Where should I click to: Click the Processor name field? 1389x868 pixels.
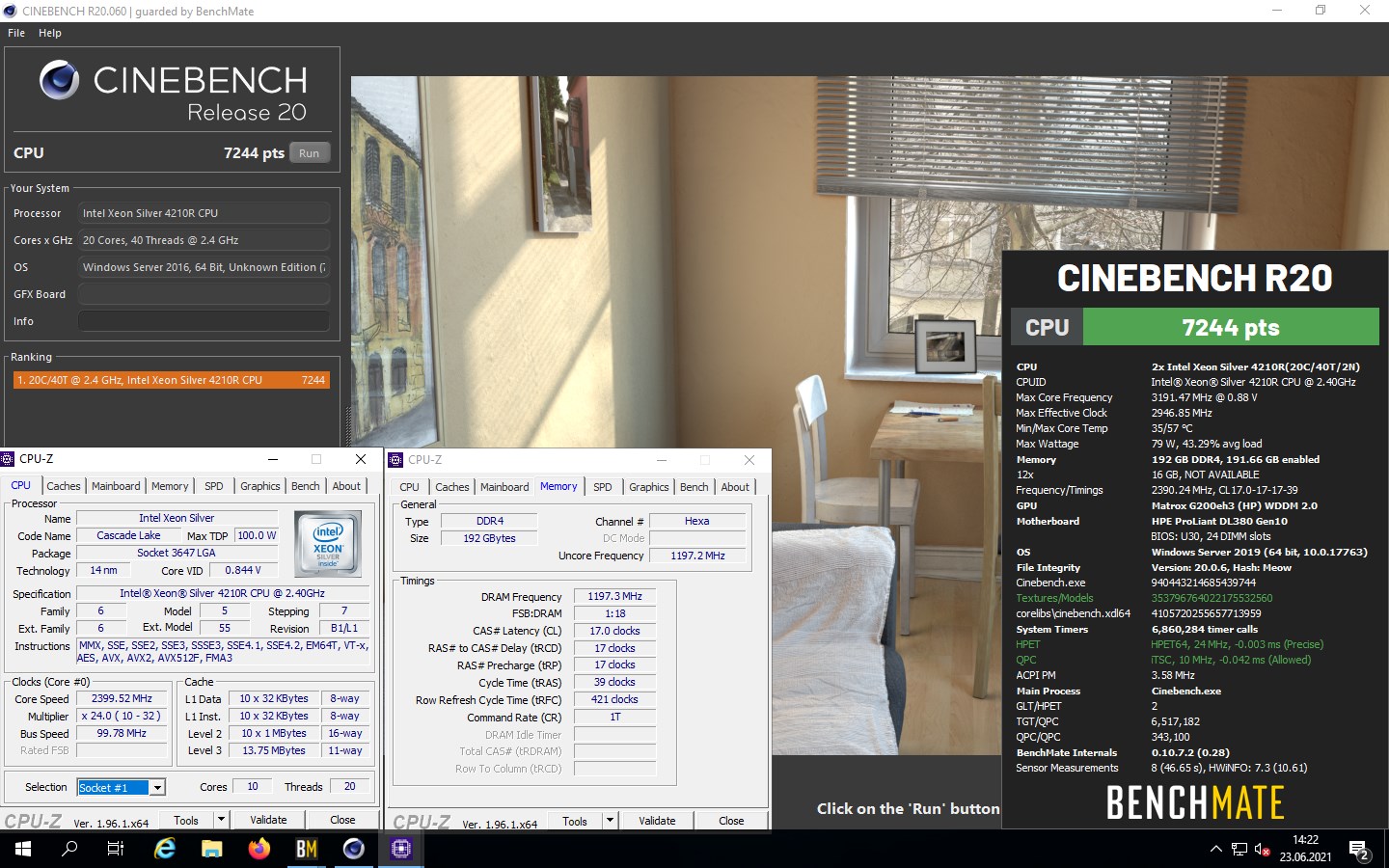(204, 213)
